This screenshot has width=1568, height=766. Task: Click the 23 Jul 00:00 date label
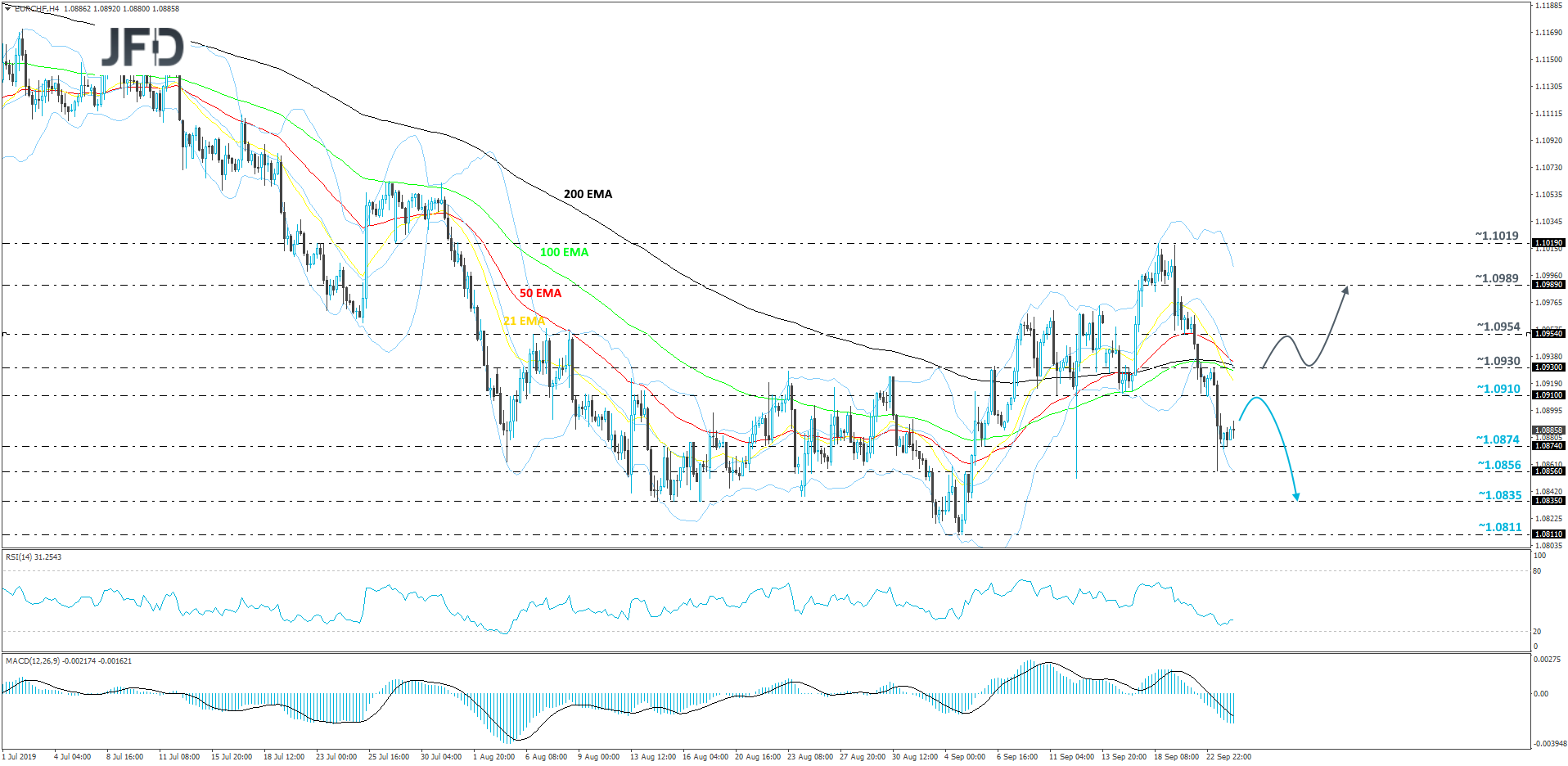coord(336,757)
